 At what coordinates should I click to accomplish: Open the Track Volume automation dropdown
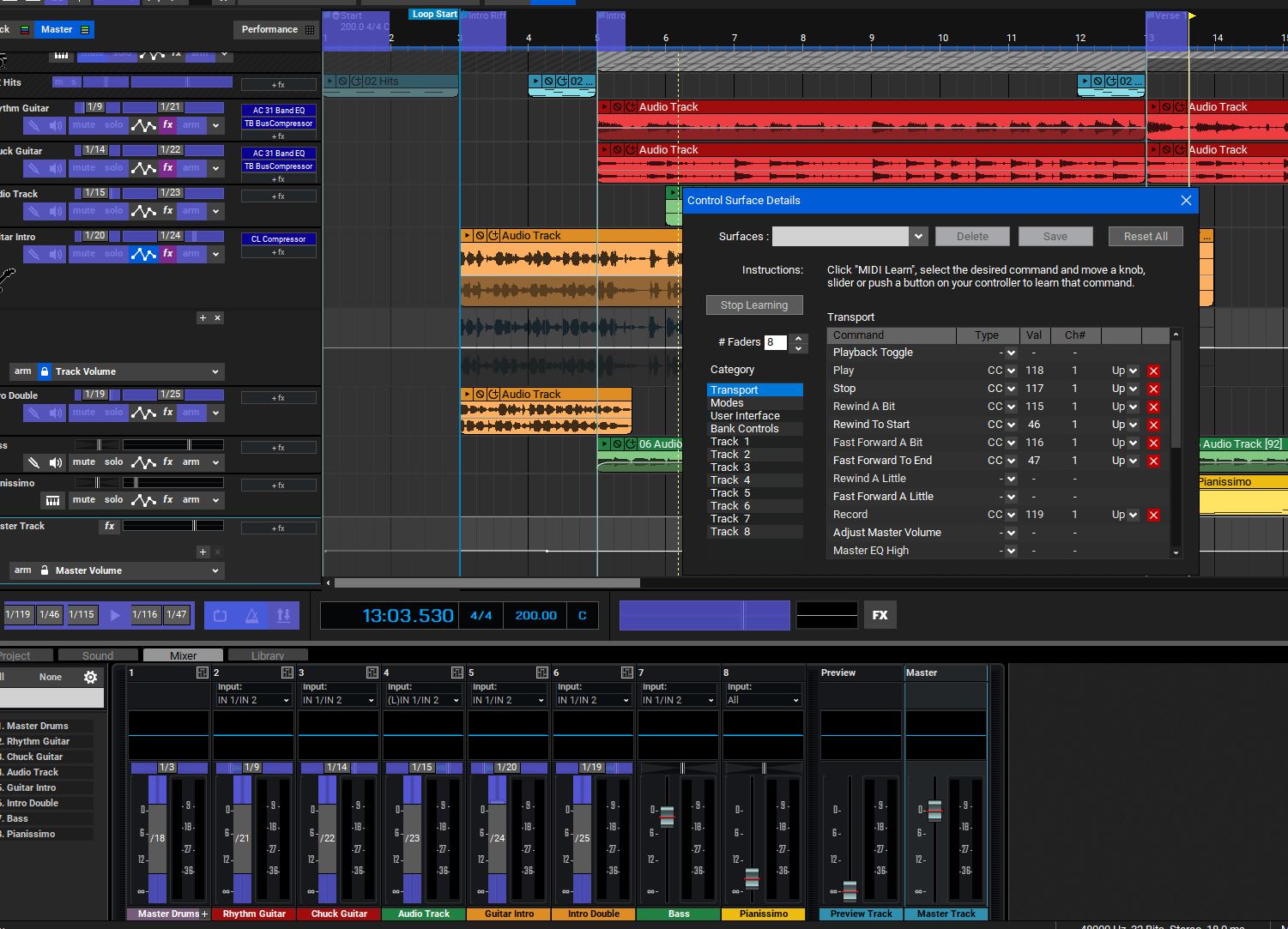[x=215, y=371]
